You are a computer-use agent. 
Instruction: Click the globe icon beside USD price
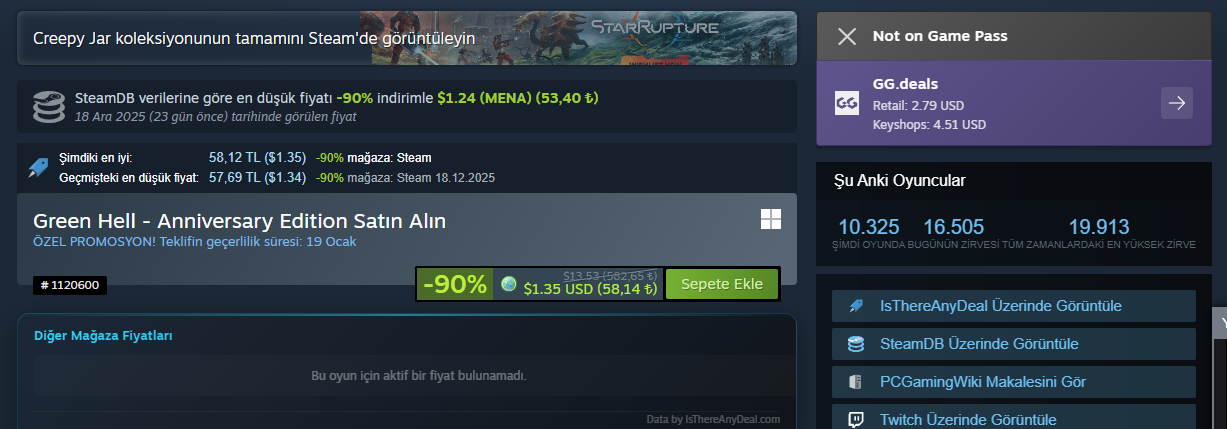coord(509,285)
